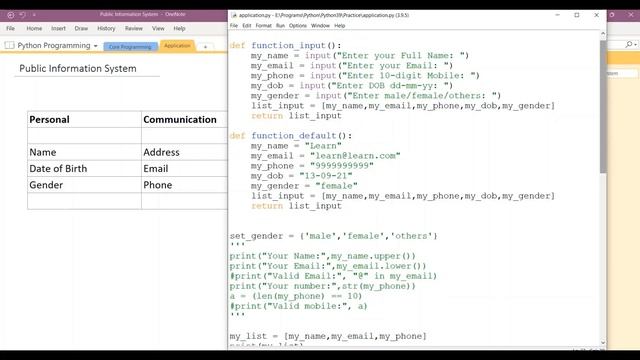Switch to Application section tab
640x360 pixels.
(x=177, y=46)
